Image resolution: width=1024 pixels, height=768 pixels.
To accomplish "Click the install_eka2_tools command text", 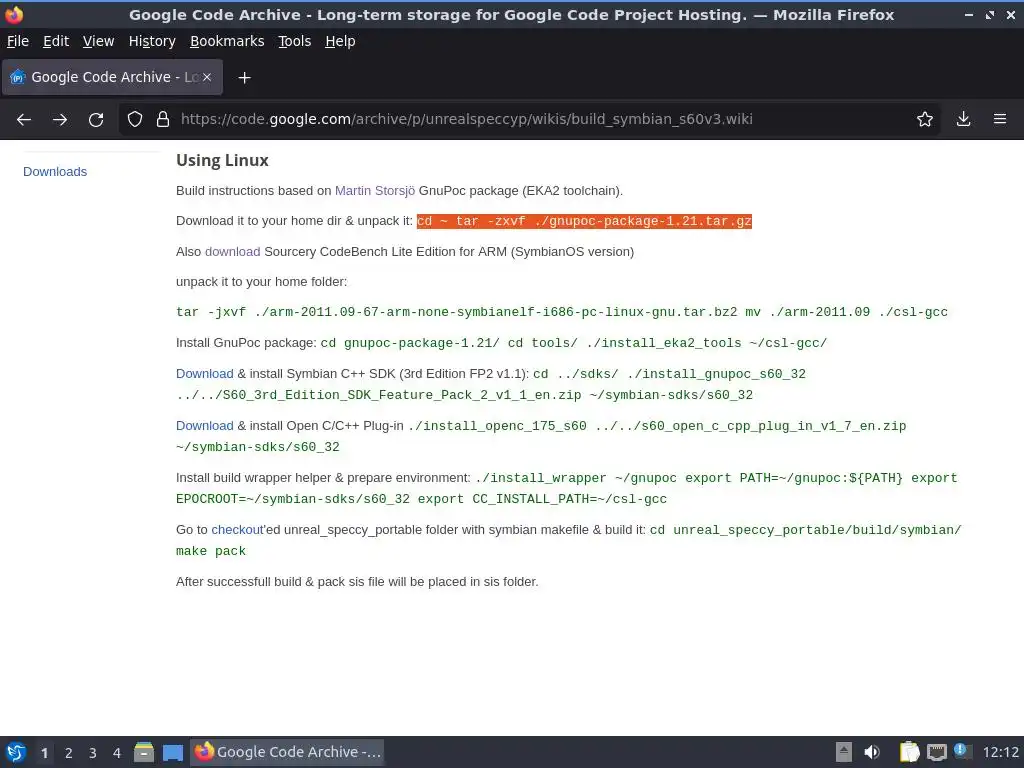I will click(573, 344).
